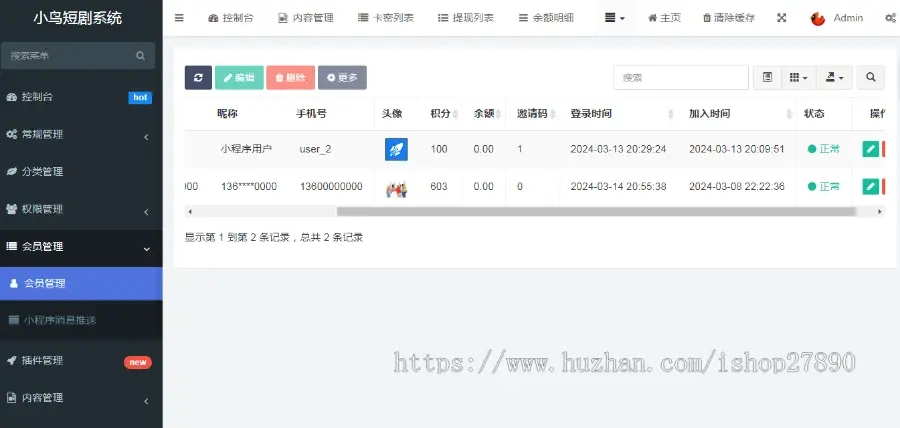The height and width of the screenshot is (428, 900).
Task: Click the advanced search magnifier button
Action: (x=871, y=77)
